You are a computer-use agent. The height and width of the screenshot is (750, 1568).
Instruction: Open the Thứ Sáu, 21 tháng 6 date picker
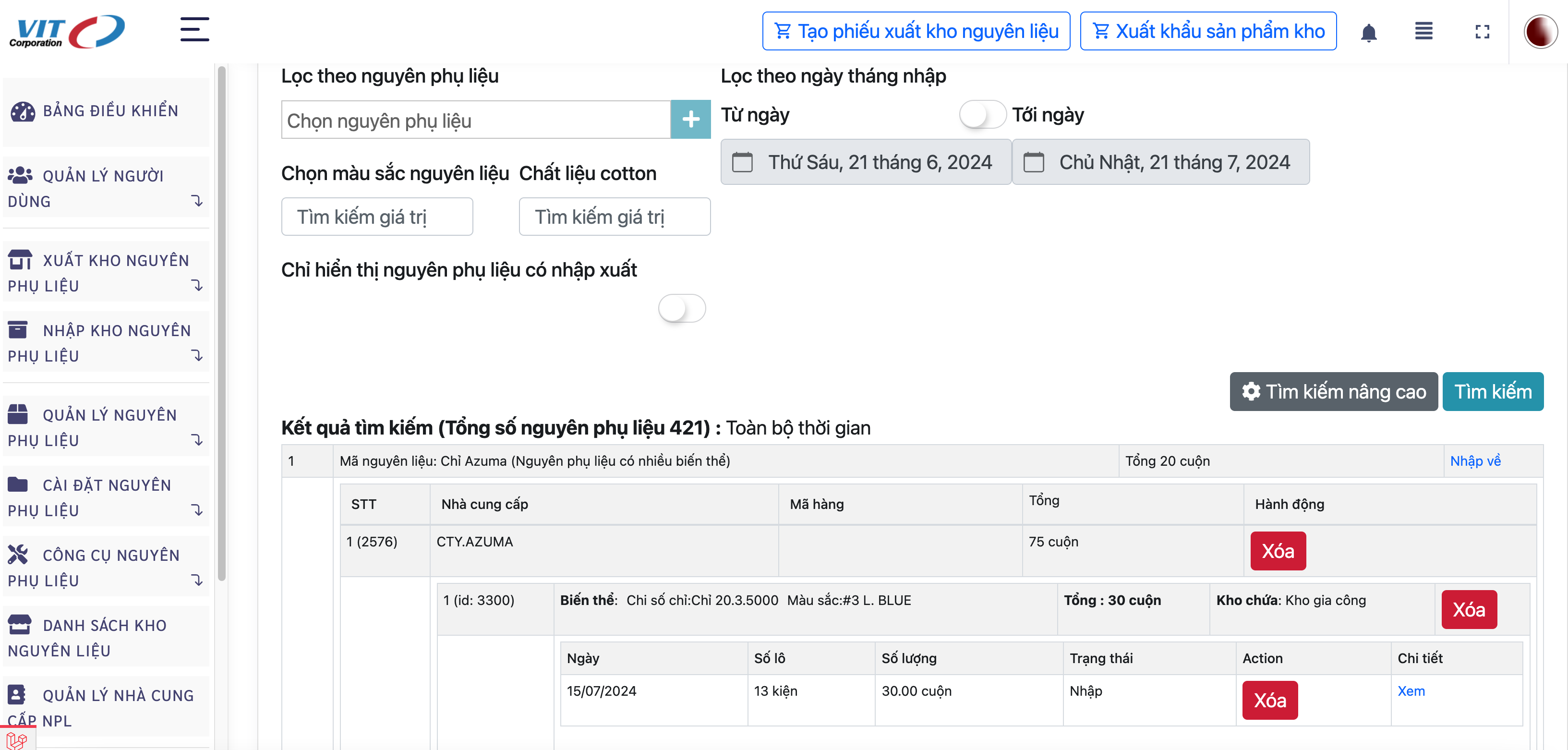pyautogui.click(x=865, y=163)
